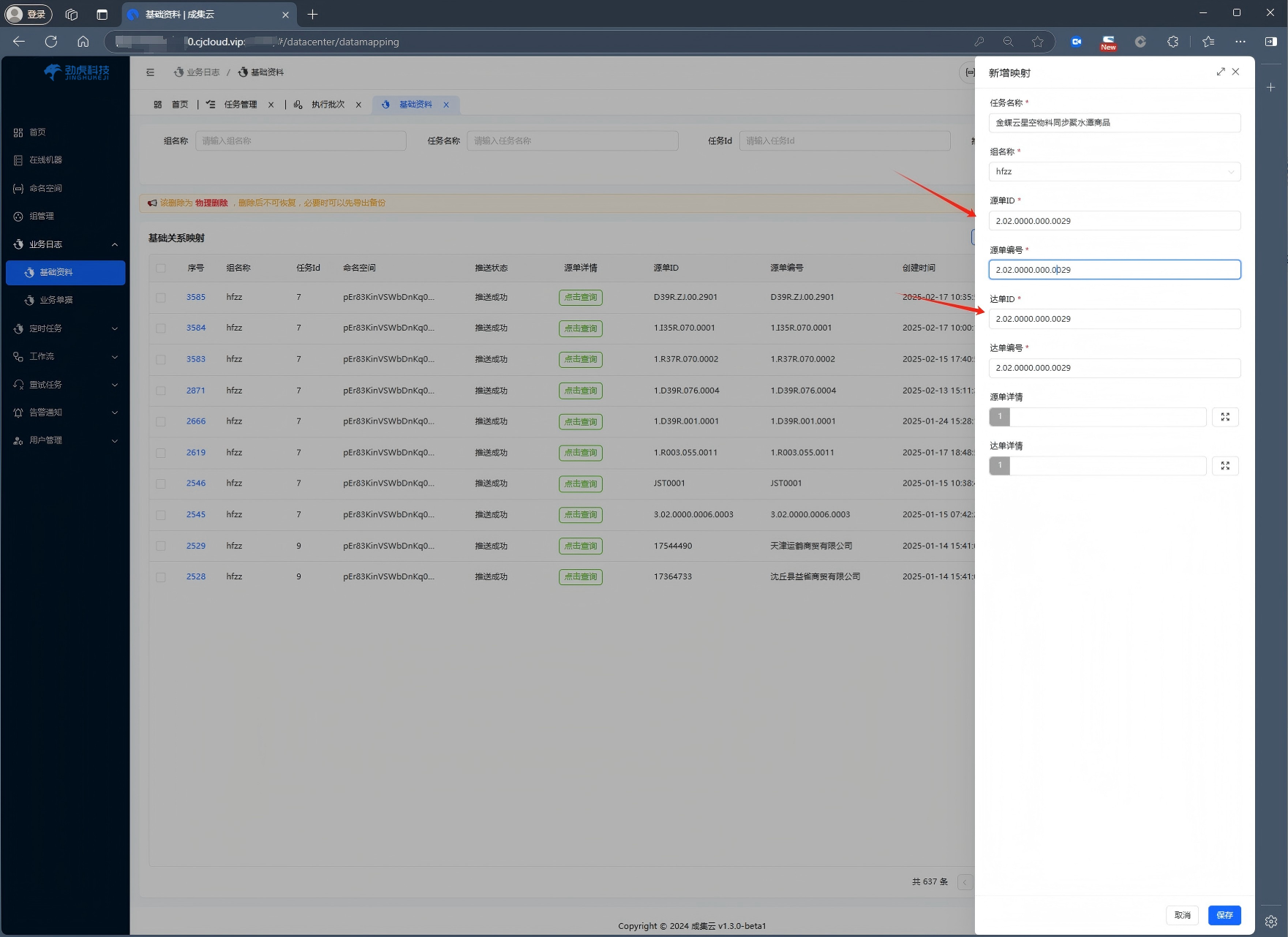Open 业务单据 in the sidebar
Viewport: 1288px width, 937px height.
coord(56,300)
